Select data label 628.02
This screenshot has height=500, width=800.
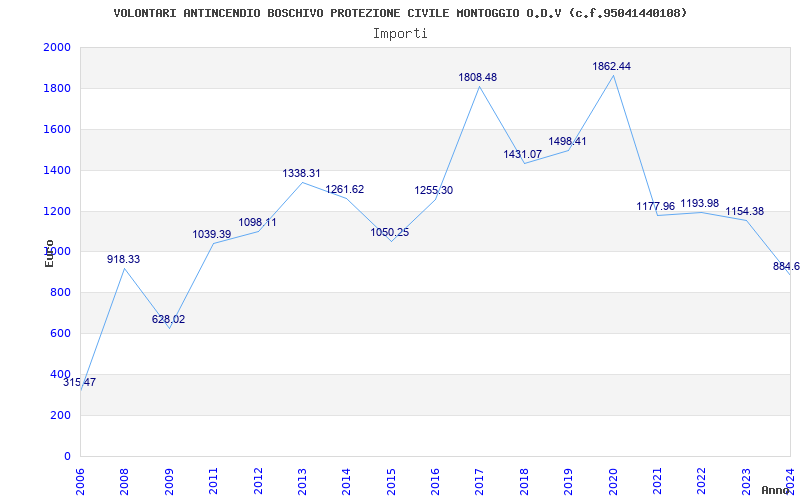tap(168, 319)
